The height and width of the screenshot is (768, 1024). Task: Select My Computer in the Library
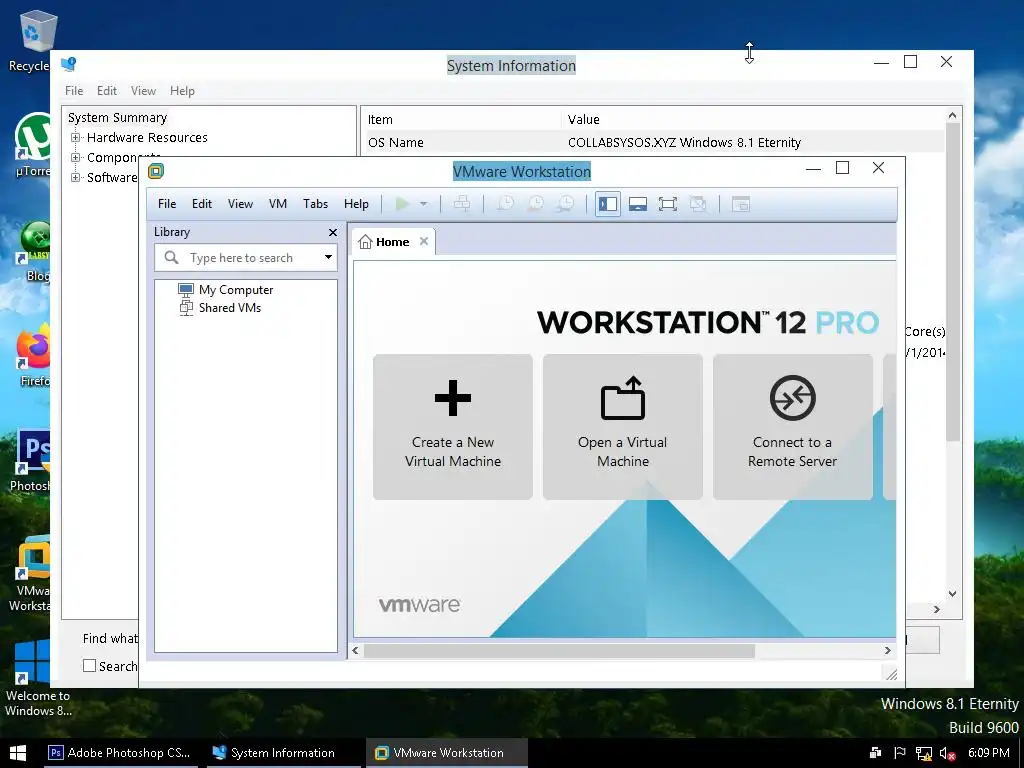226,289
